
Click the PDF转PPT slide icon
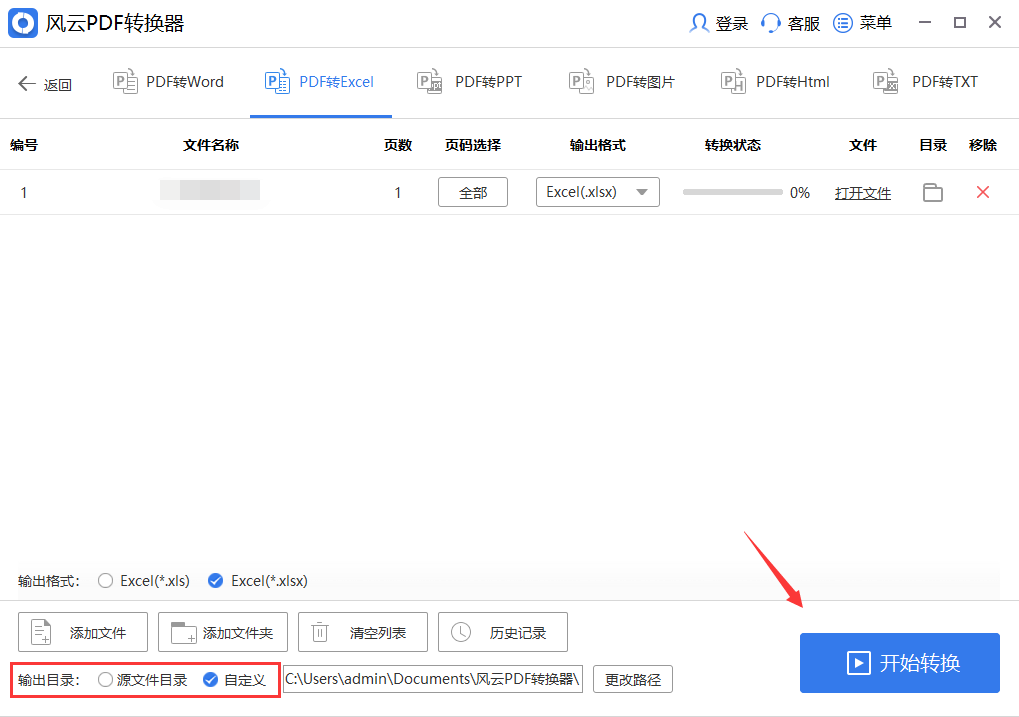(x=430, y=82)
